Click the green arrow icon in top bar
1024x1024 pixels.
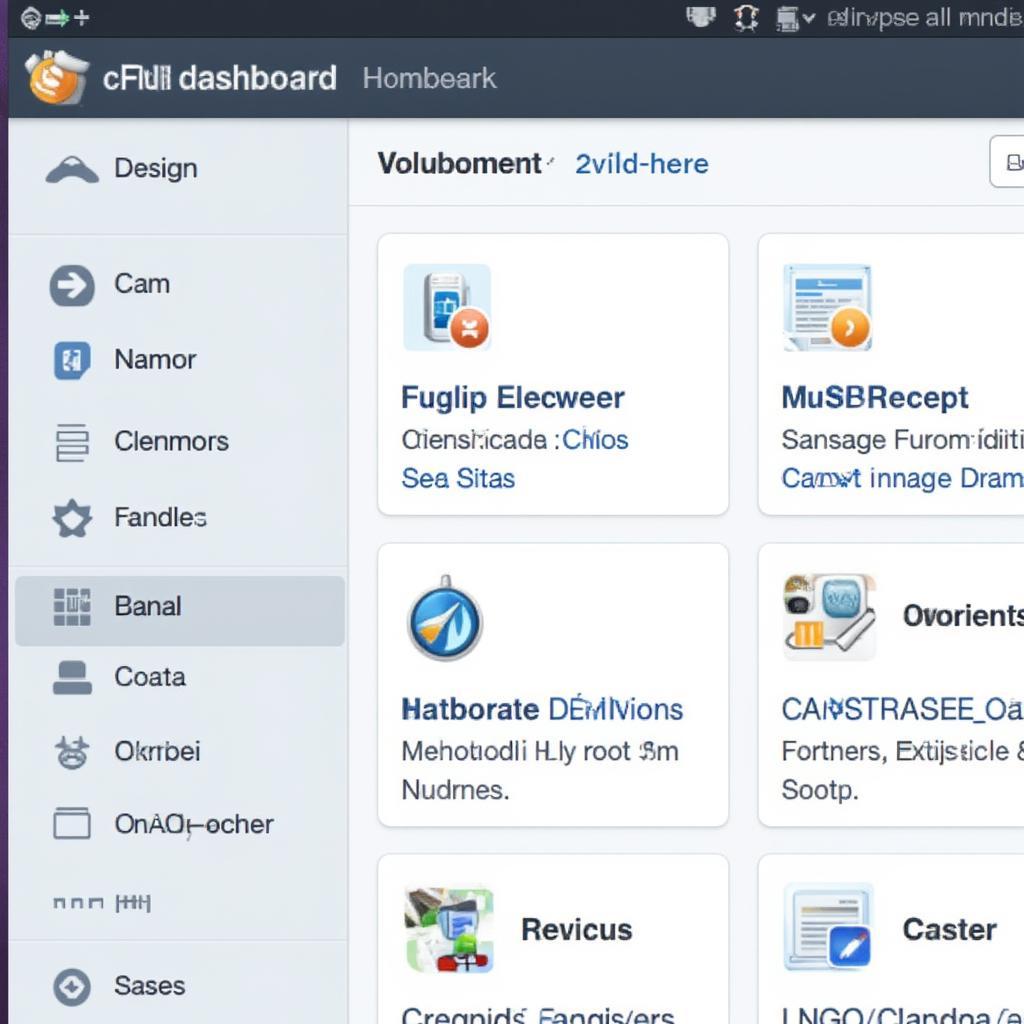(57, 18)
